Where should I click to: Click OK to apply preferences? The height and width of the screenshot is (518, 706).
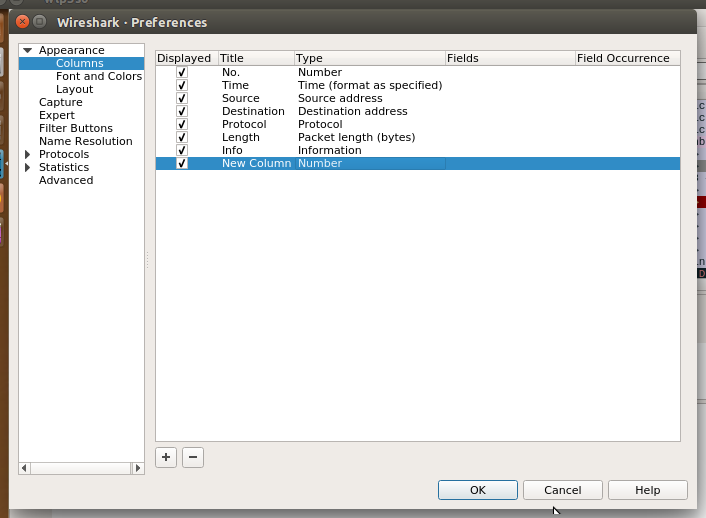(x=478, y=490)
